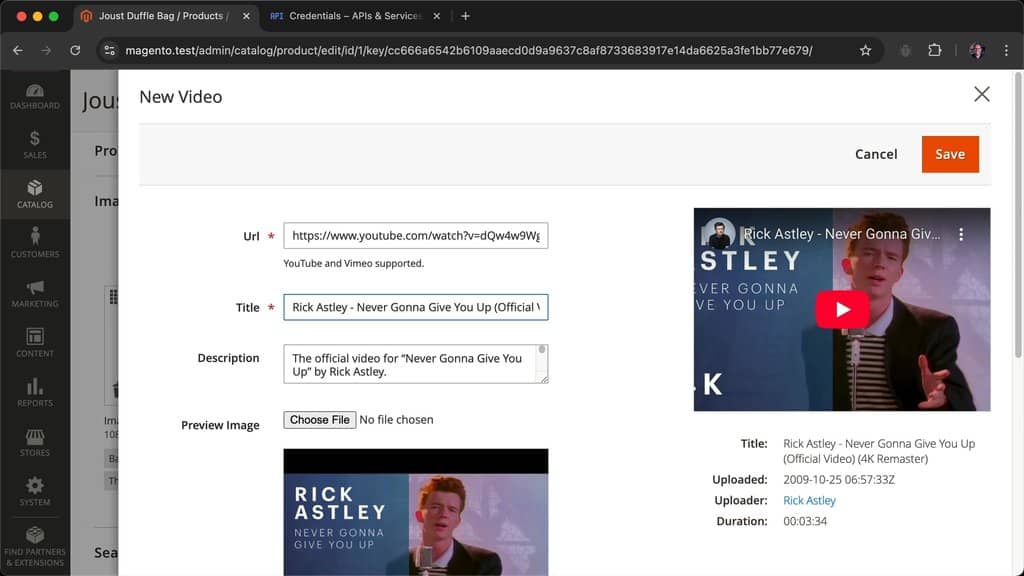Open the Catalog menu in sidebar

pos(35,195)
